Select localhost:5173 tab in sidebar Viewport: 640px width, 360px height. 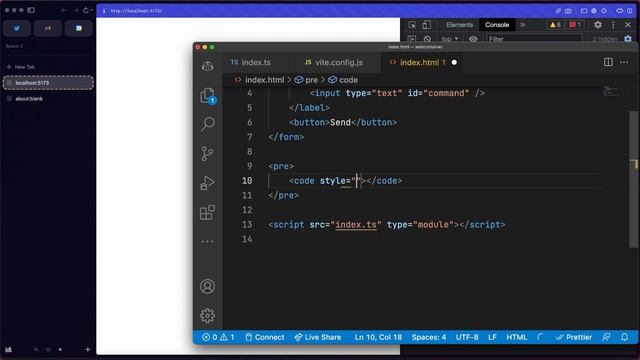(x=48, y=83)
